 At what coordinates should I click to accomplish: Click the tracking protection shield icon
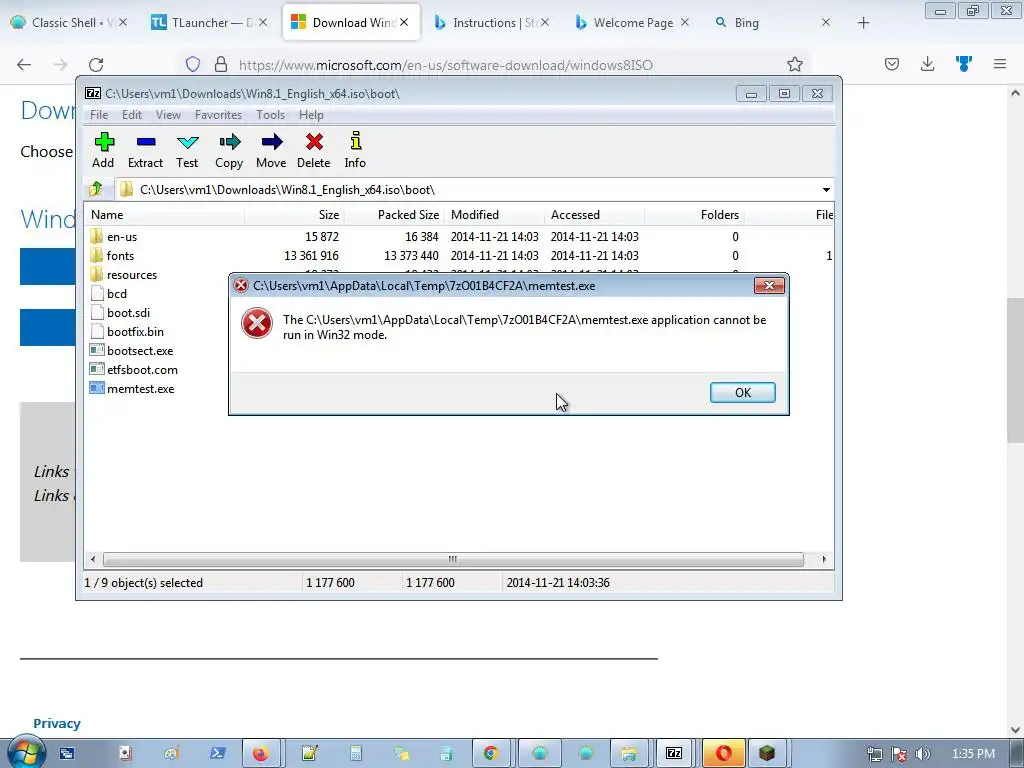[x=193, y=64]
